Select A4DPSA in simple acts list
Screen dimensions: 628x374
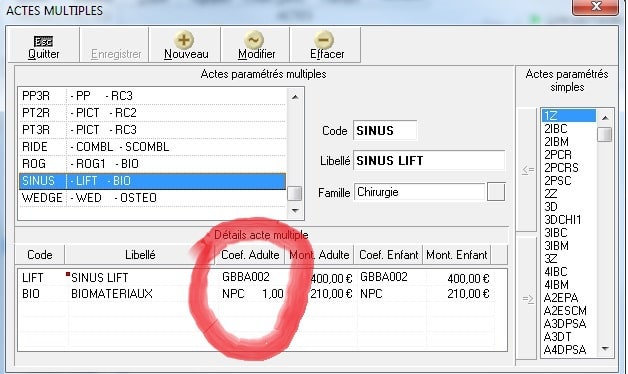pyautogui.click(x=569, y=350)
